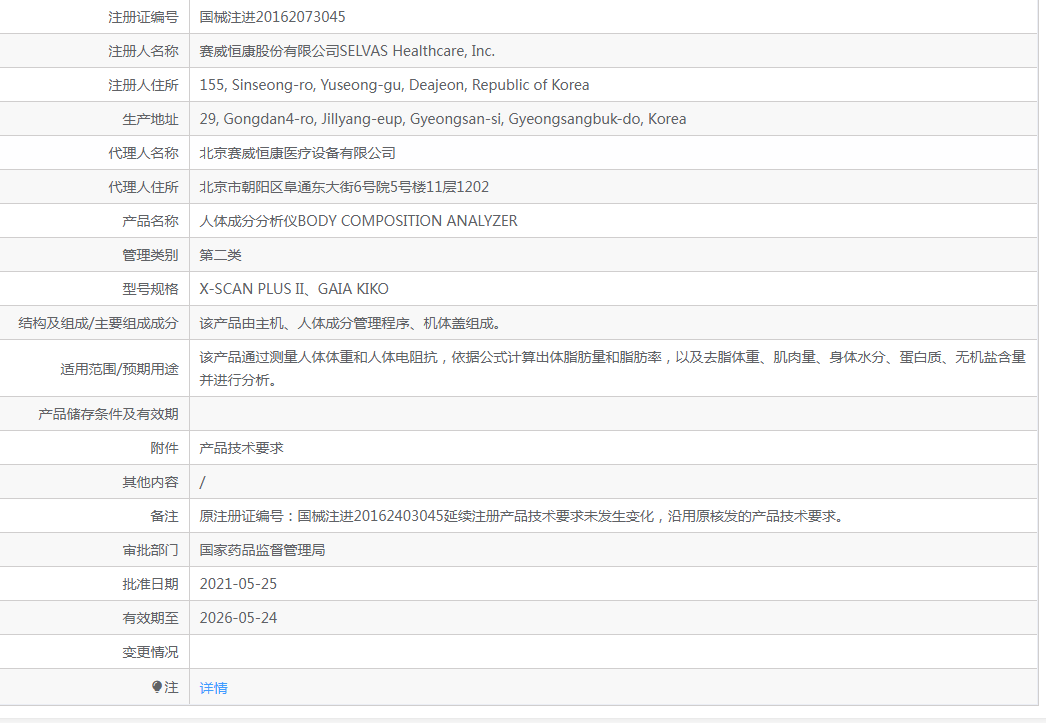The height and width of the screenshot is (723, 1046).
Task: Click agent name 北京赛威恒康医疗设备有限公司
Action: (298, 153)
